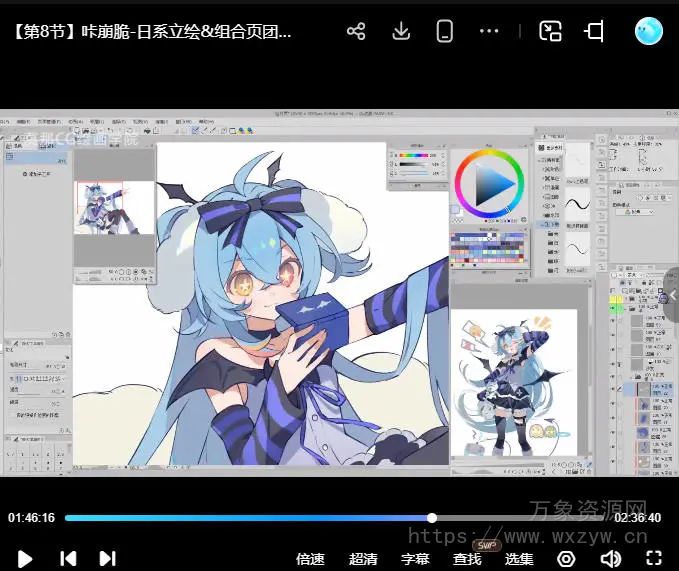Skip to the next video
This screenshot has height=571, width=679.
108,558
